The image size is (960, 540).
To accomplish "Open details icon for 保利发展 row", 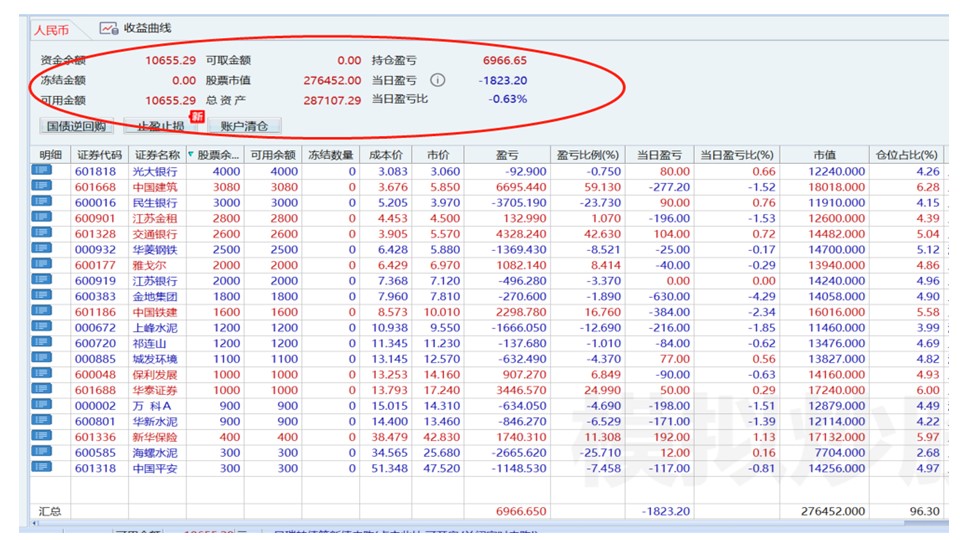I will [42, 373].
